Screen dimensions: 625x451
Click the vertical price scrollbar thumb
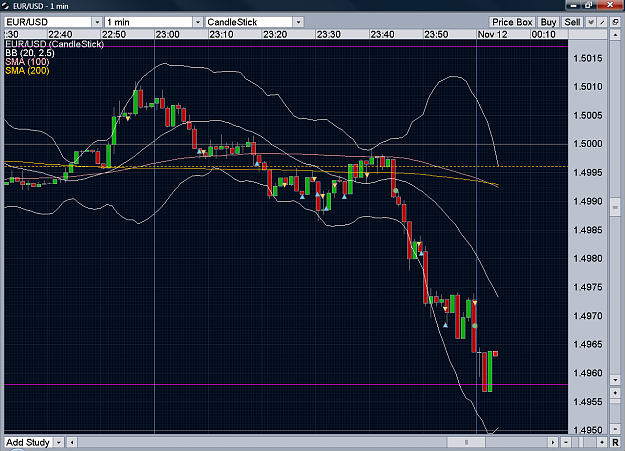(615, 207)
